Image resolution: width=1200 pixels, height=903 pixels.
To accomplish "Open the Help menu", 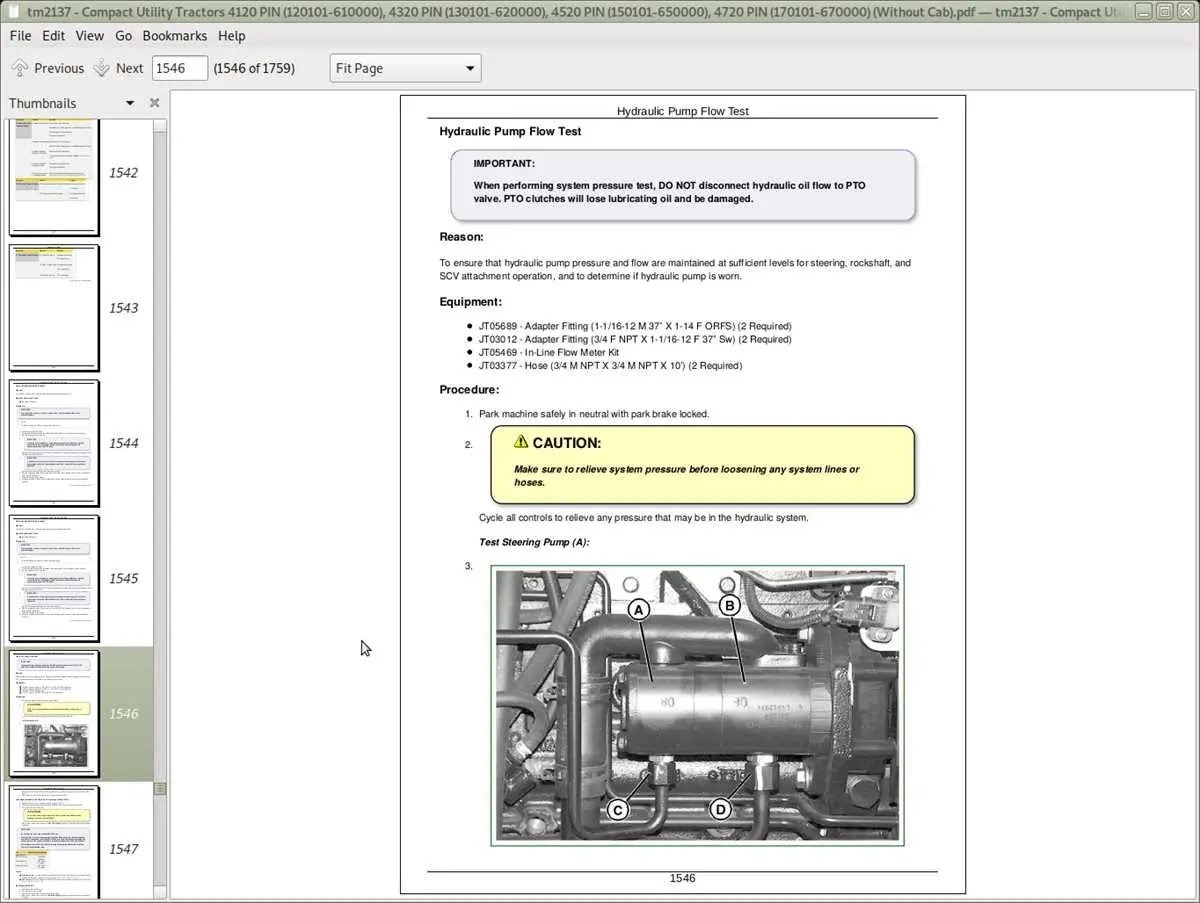I will click(x=231, y=35).
